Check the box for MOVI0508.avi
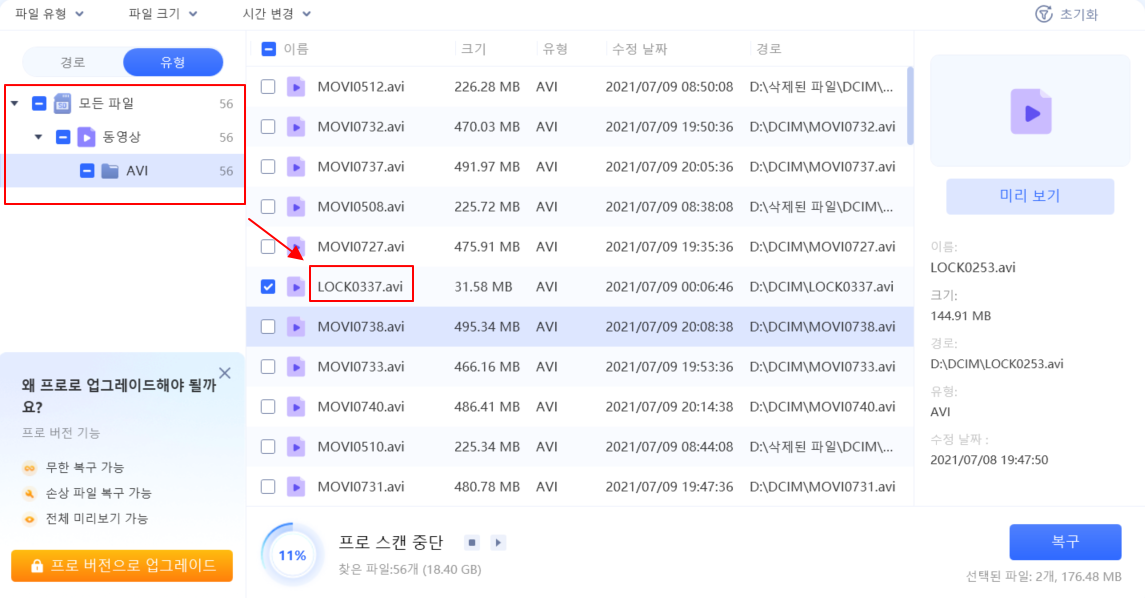 (268, 207)
